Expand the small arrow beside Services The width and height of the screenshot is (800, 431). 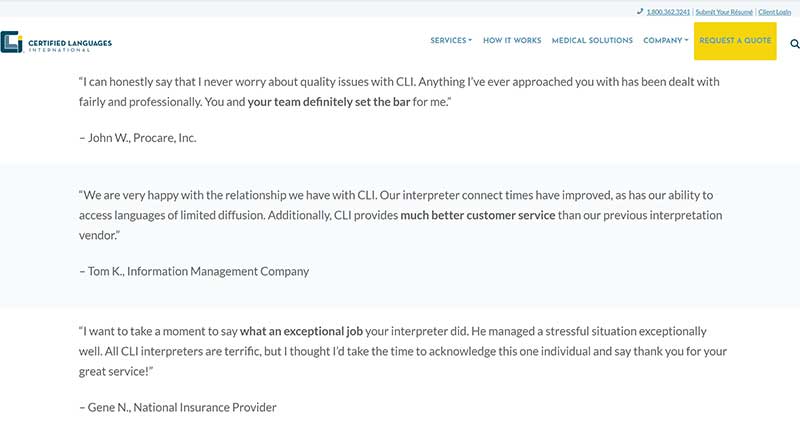pos(470,41)
